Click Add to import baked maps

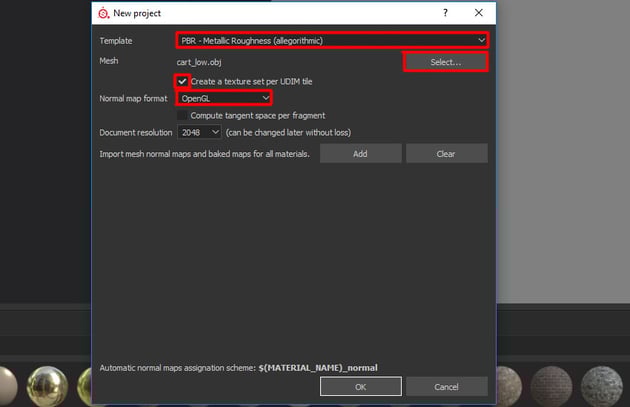click(x=360, y=153)
